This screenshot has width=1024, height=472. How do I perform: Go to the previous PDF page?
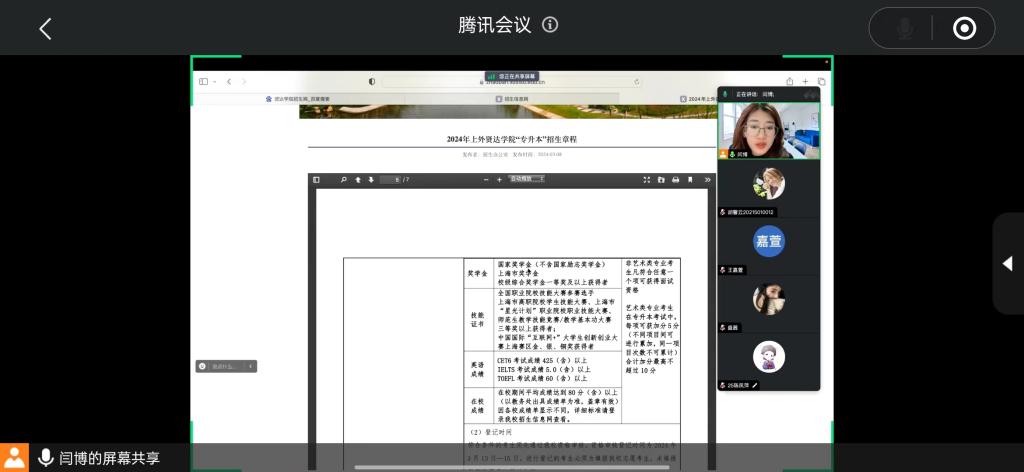point(357,180)
